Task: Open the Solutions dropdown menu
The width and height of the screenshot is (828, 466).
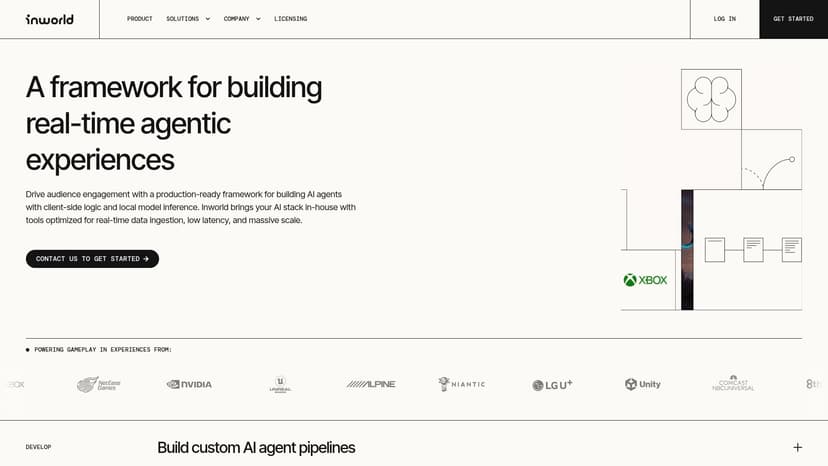Action: point(188,19)
